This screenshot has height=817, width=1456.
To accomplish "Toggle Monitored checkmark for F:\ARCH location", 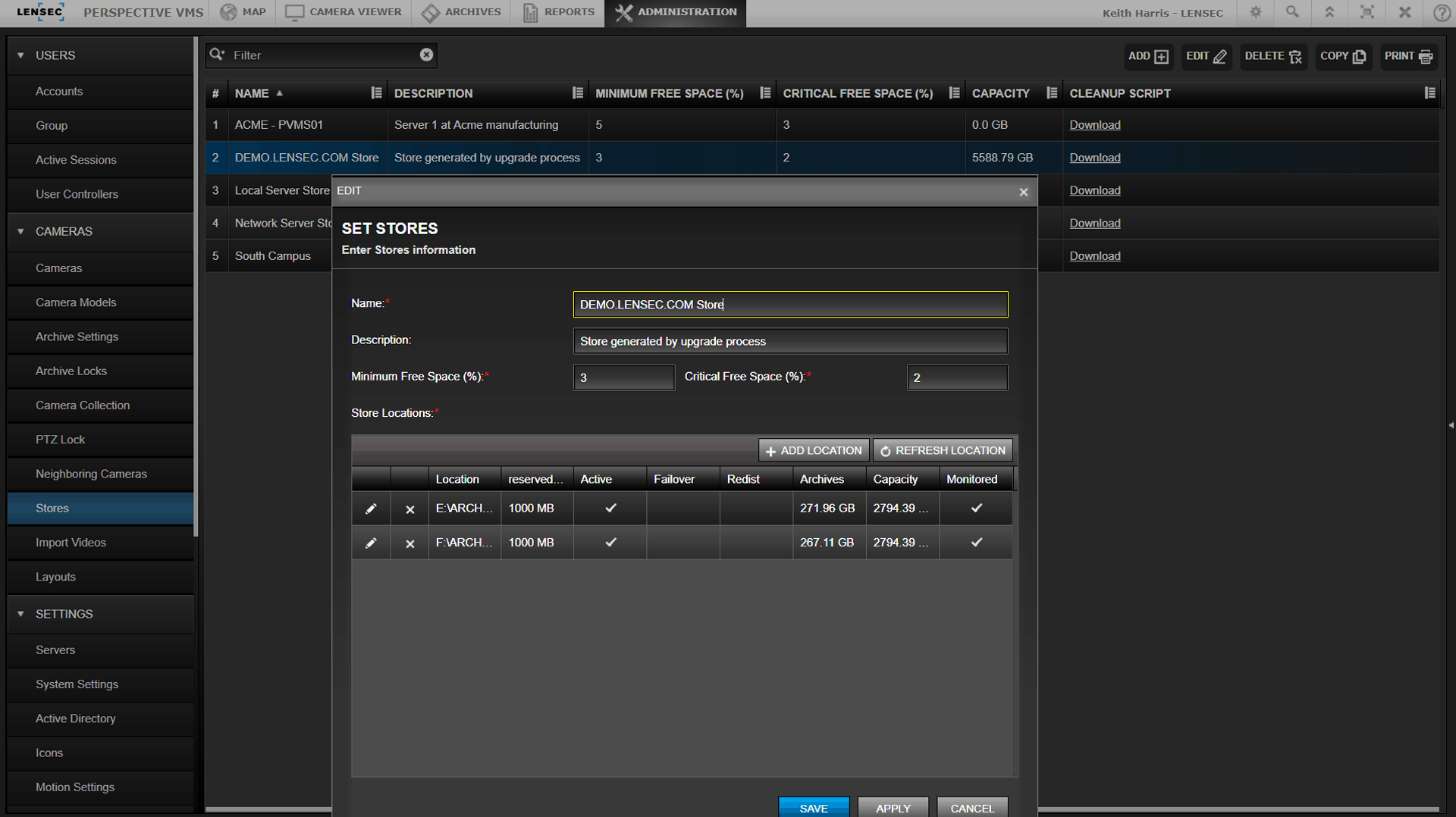I will 977,542.
